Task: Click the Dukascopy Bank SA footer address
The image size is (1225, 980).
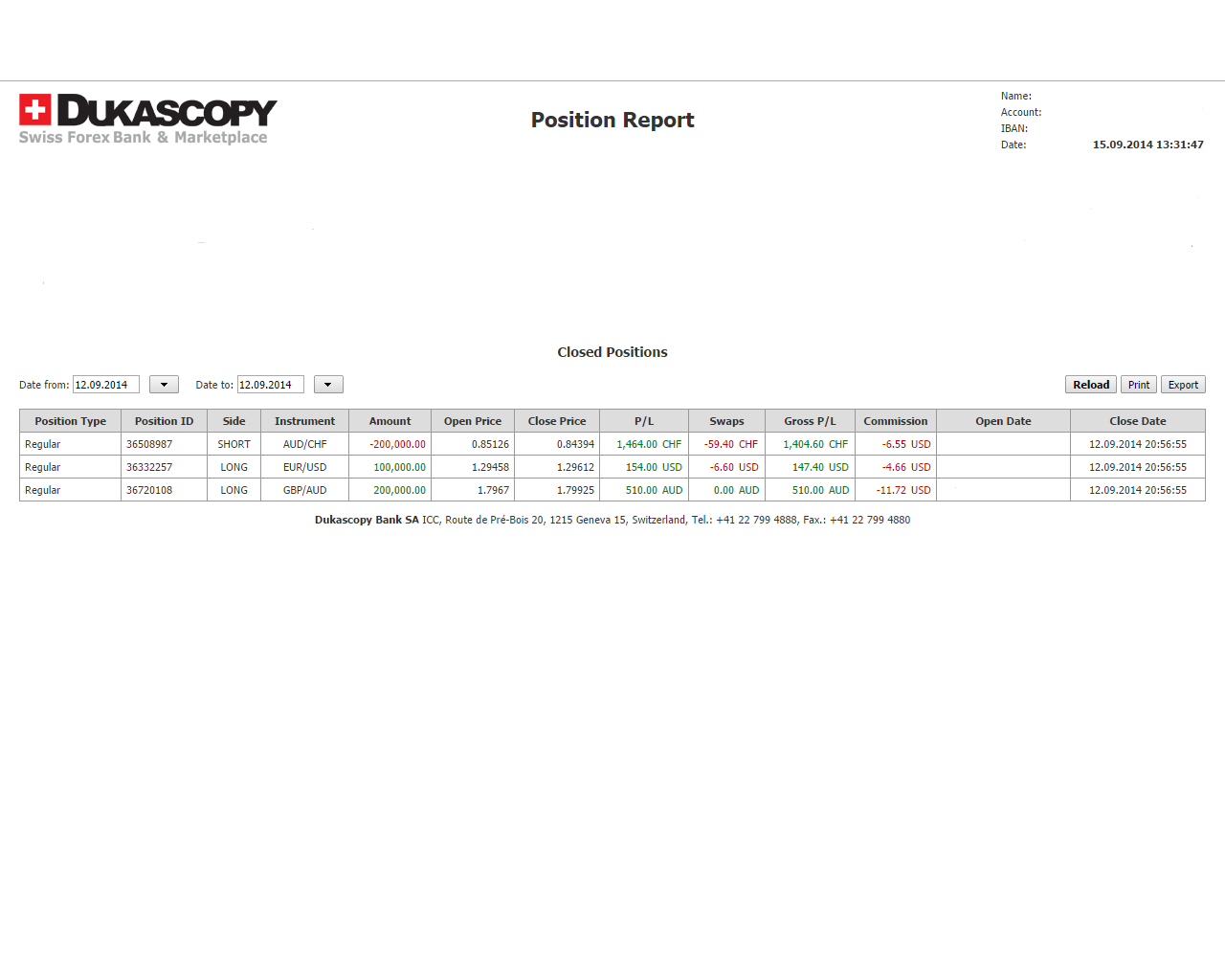Action: 612,520
